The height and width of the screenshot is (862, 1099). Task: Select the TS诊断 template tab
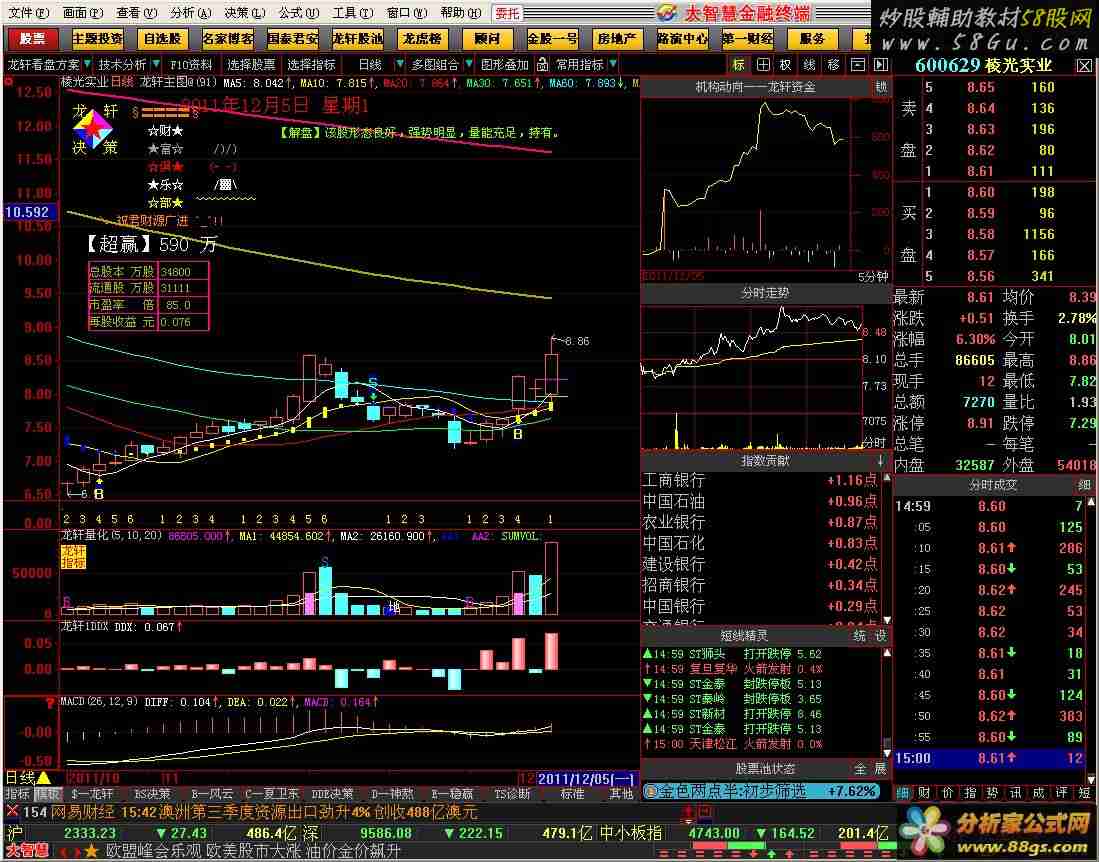click(512, 794)
